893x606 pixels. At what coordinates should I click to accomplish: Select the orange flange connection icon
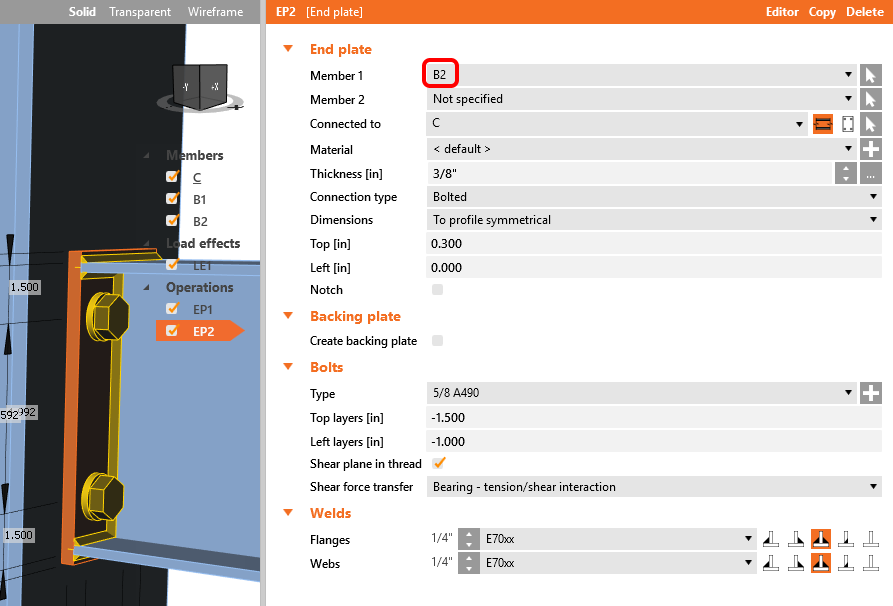point(823,124)
